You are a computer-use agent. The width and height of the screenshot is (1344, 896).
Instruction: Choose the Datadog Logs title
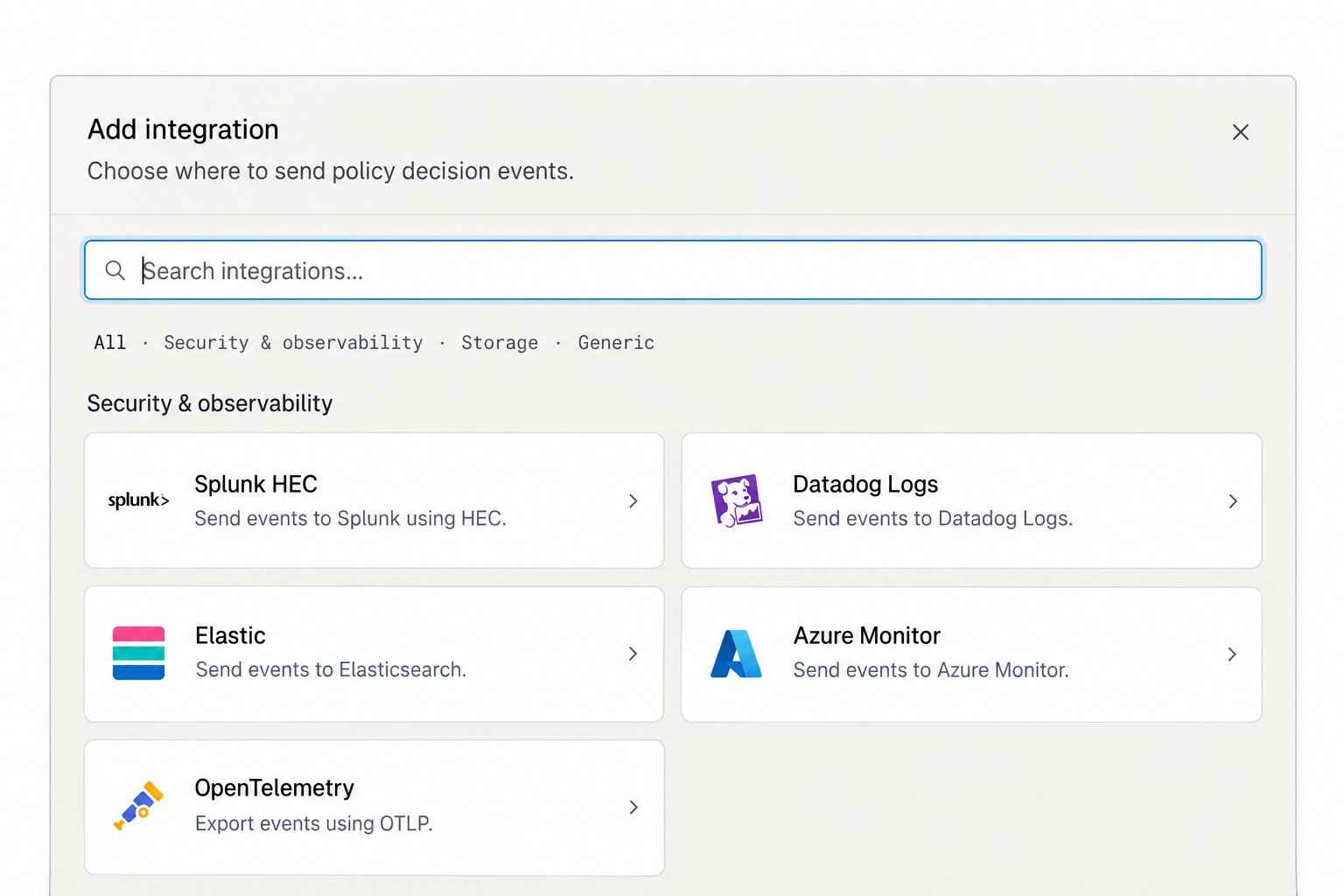865,484
